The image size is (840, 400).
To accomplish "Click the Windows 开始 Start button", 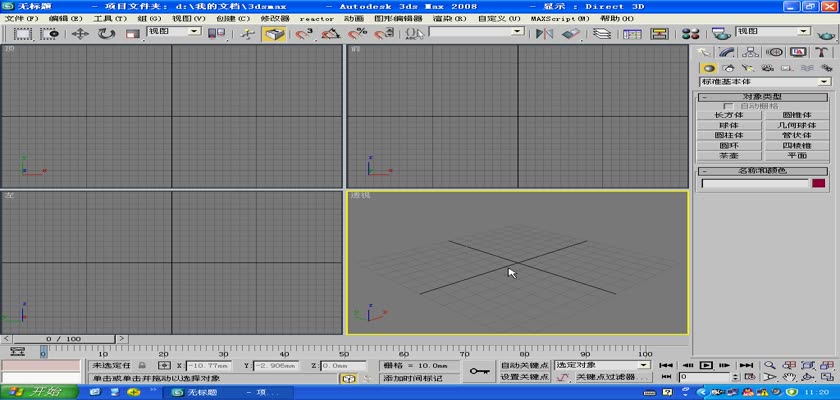I will 40,392.
